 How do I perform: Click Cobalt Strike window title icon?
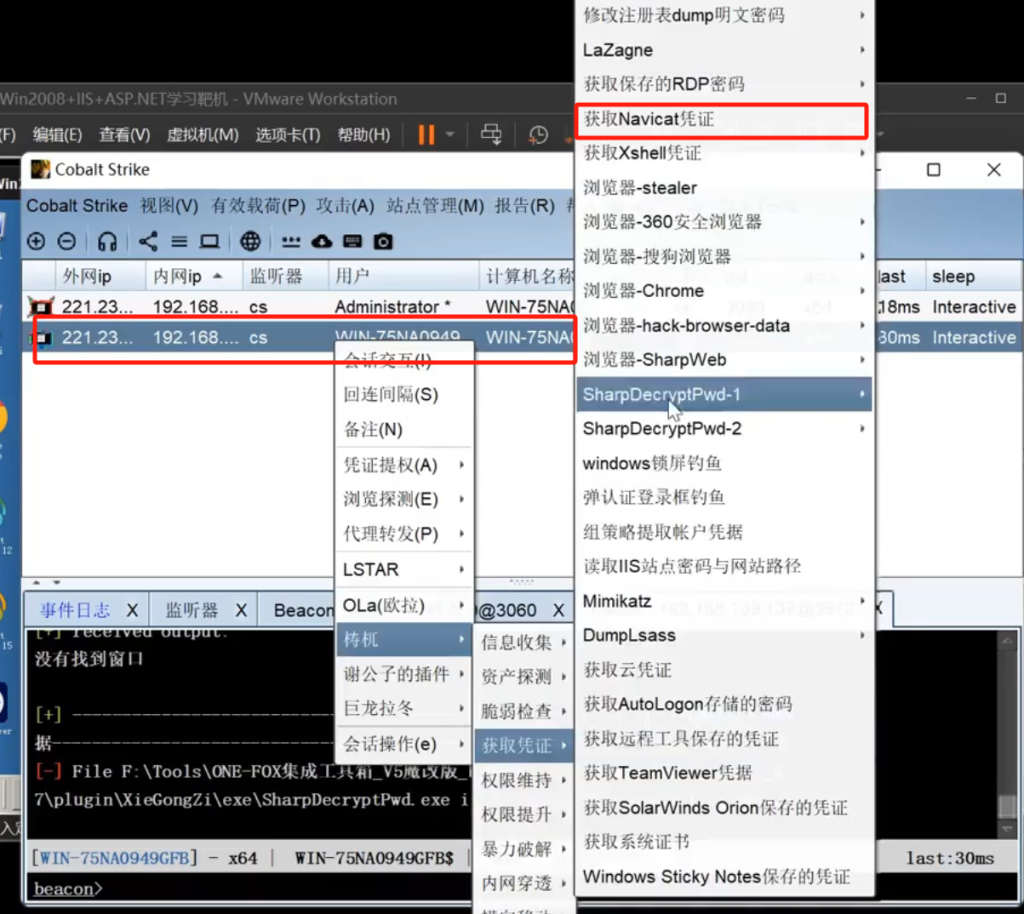40,169
